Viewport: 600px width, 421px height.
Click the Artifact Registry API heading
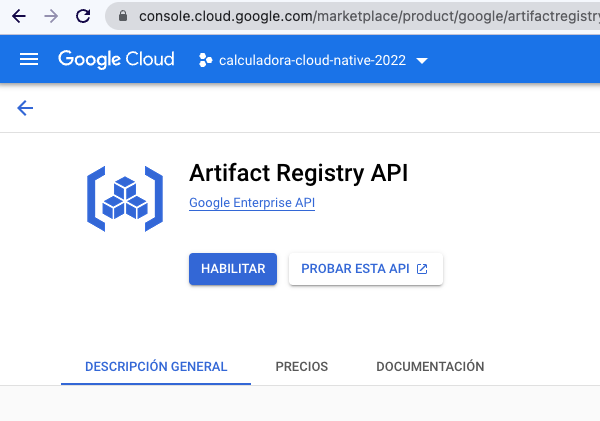pyautogui.click(x=299, y=173)
